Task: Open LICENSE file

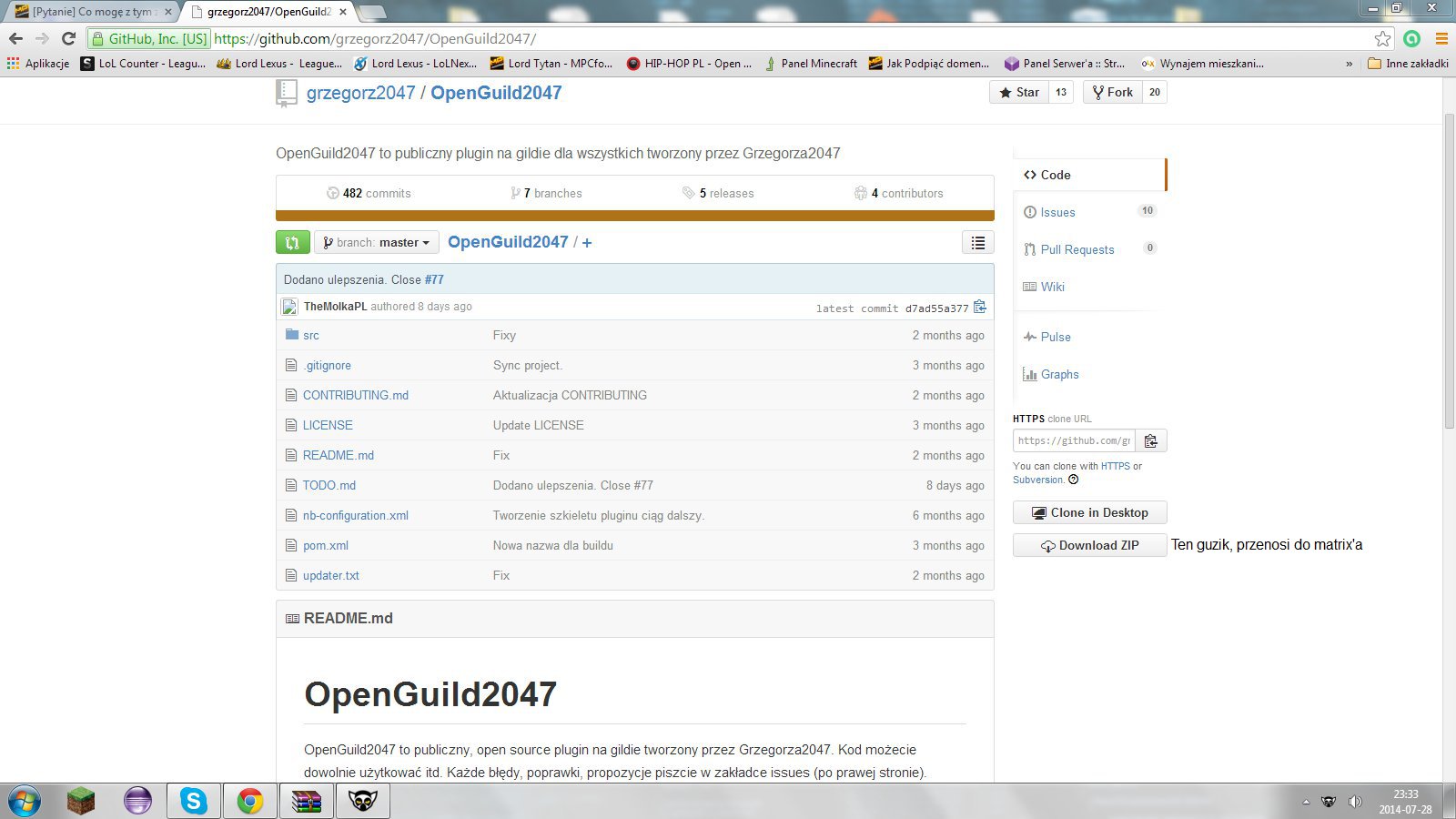Action: tap(328, 425)
